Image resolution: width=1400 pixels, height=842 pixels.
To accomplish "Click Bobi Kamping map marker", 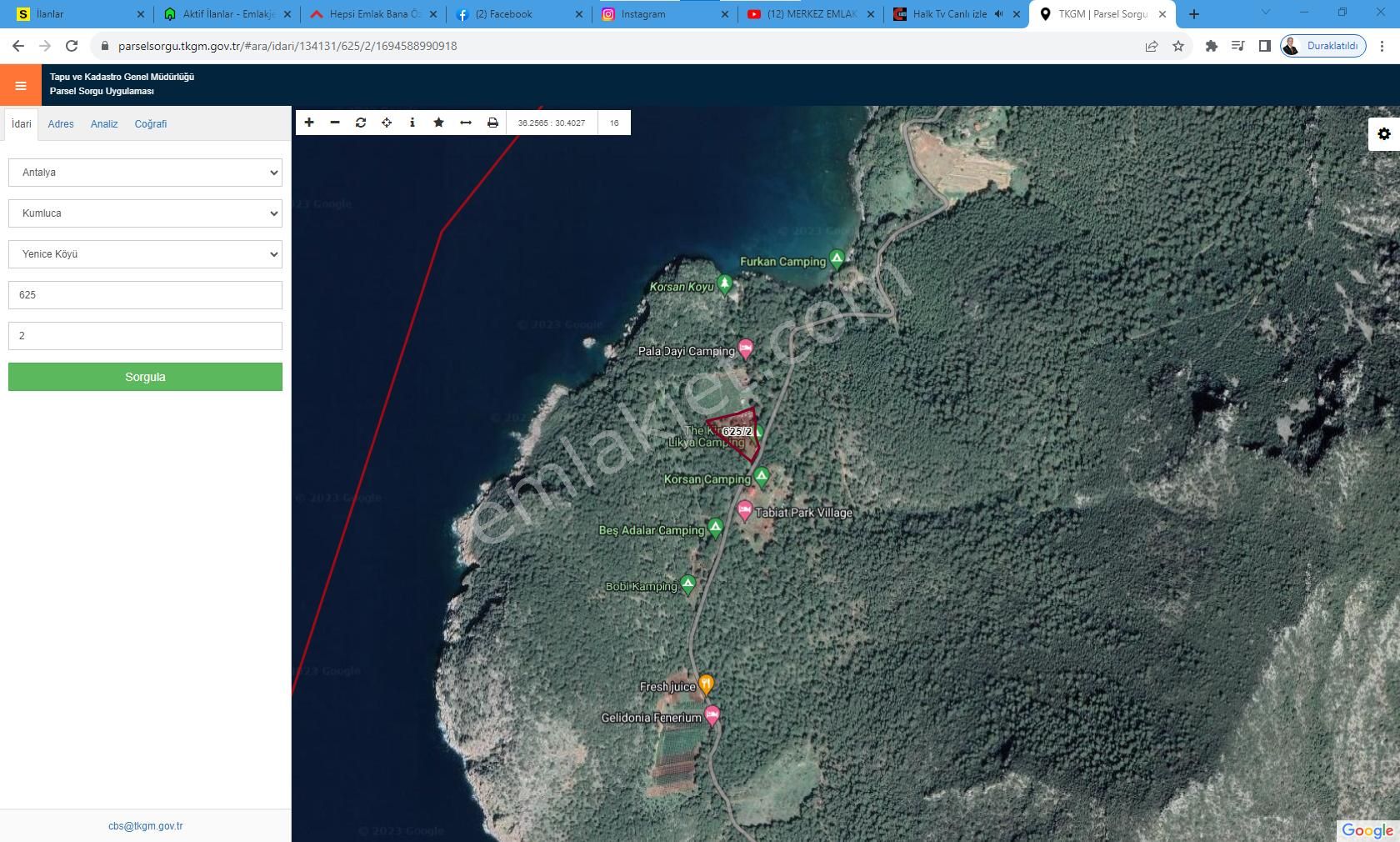I will pos(687,584).
